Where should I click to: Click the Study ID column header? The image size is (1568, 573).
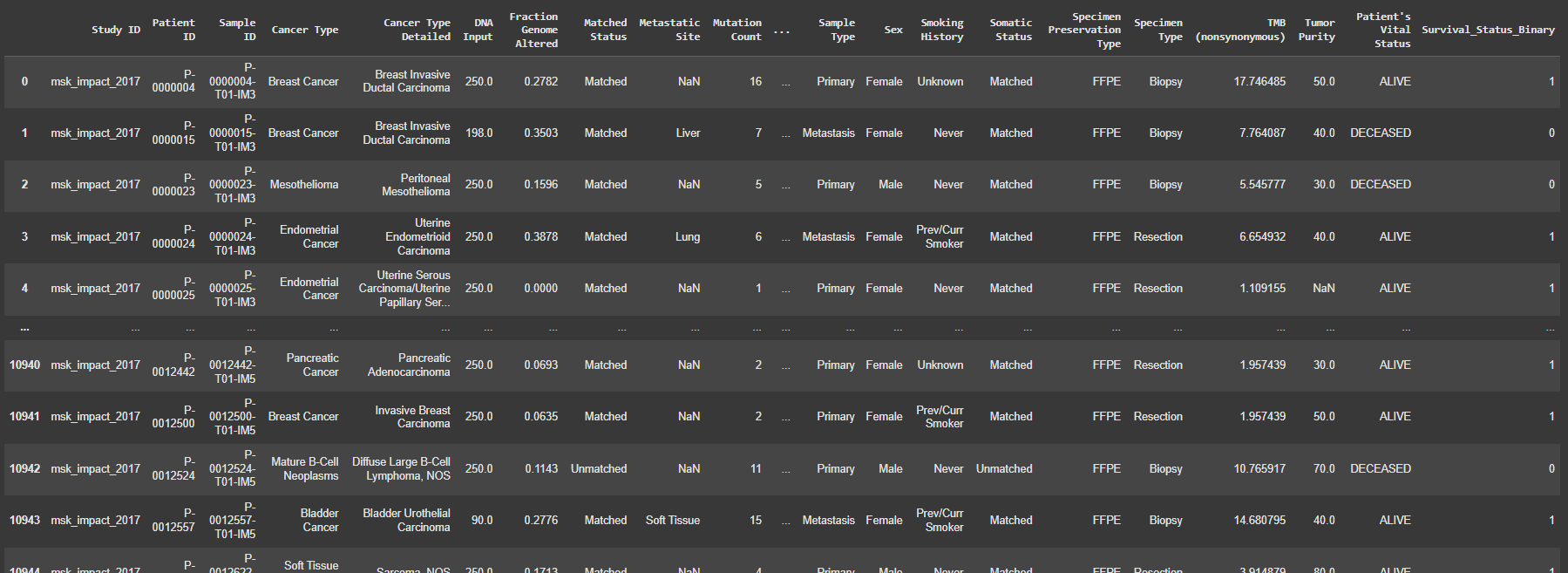115,30
